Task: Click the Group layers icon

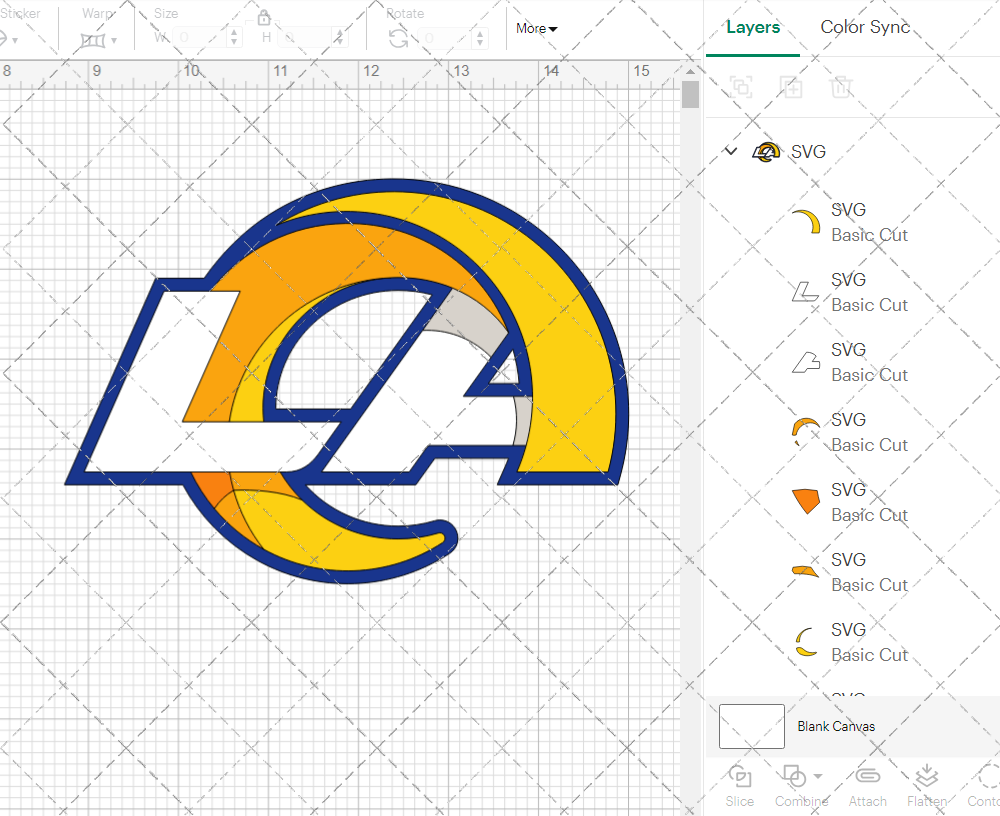Action: coord(741,86)
